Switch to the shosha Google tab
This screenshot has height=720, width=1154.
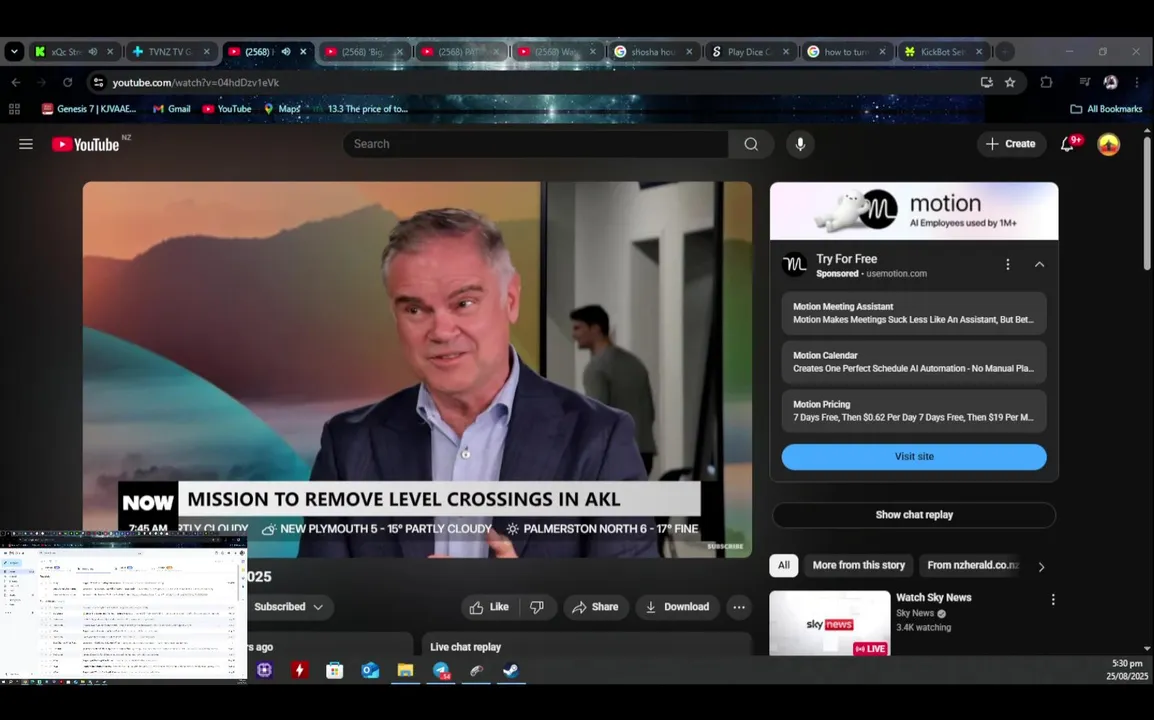pos(653,52)
